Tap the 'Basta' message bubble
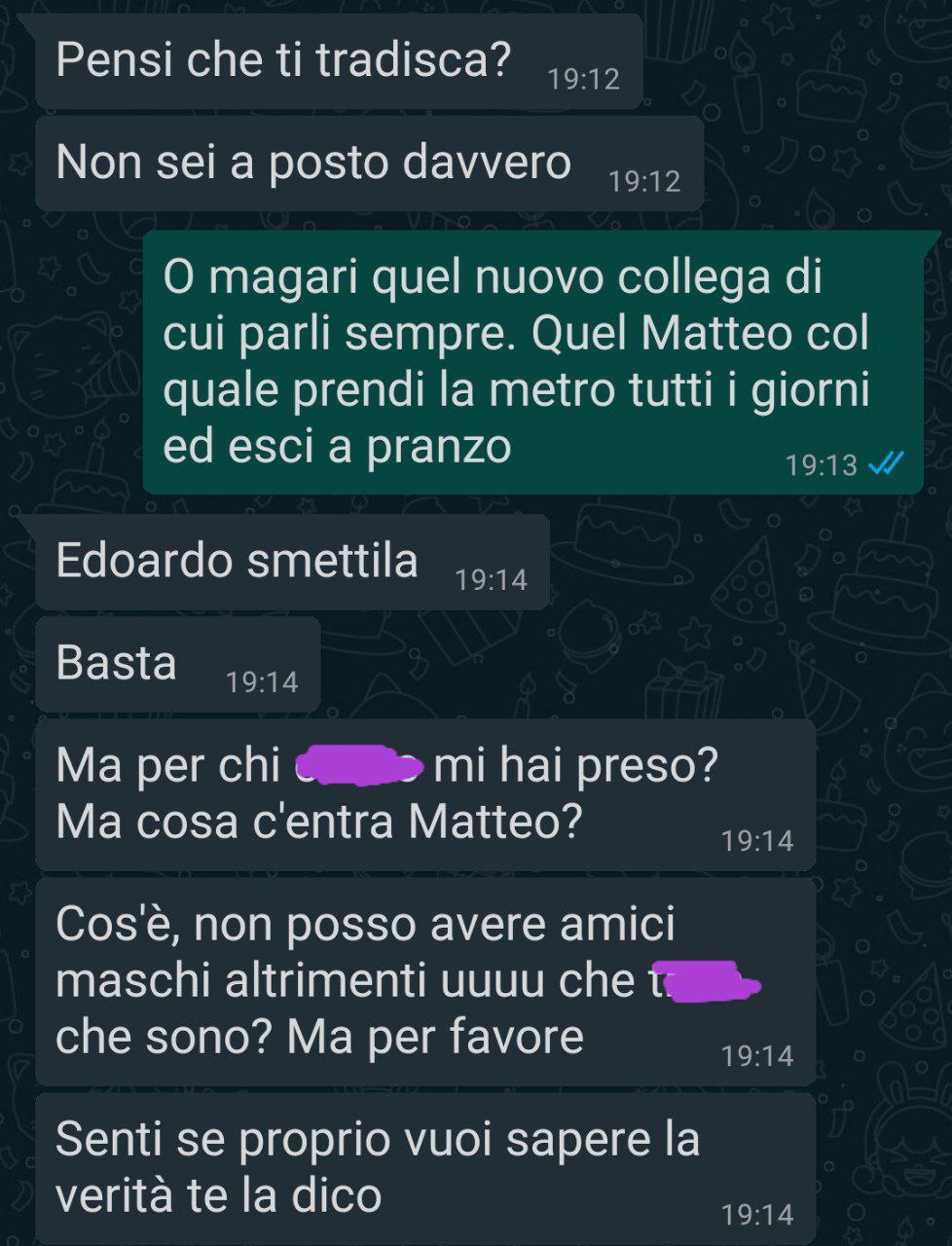This screenshot has width=952, height=1246. [178, 665]
